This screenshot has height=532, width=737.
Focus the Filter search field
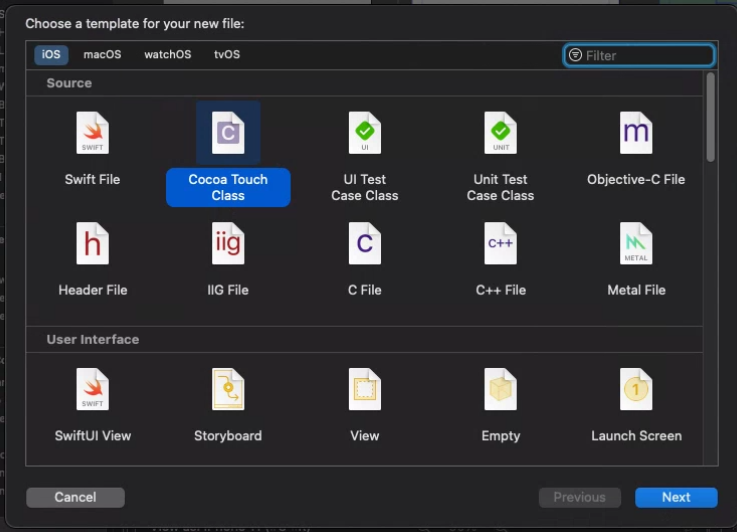tap(639, 55)
